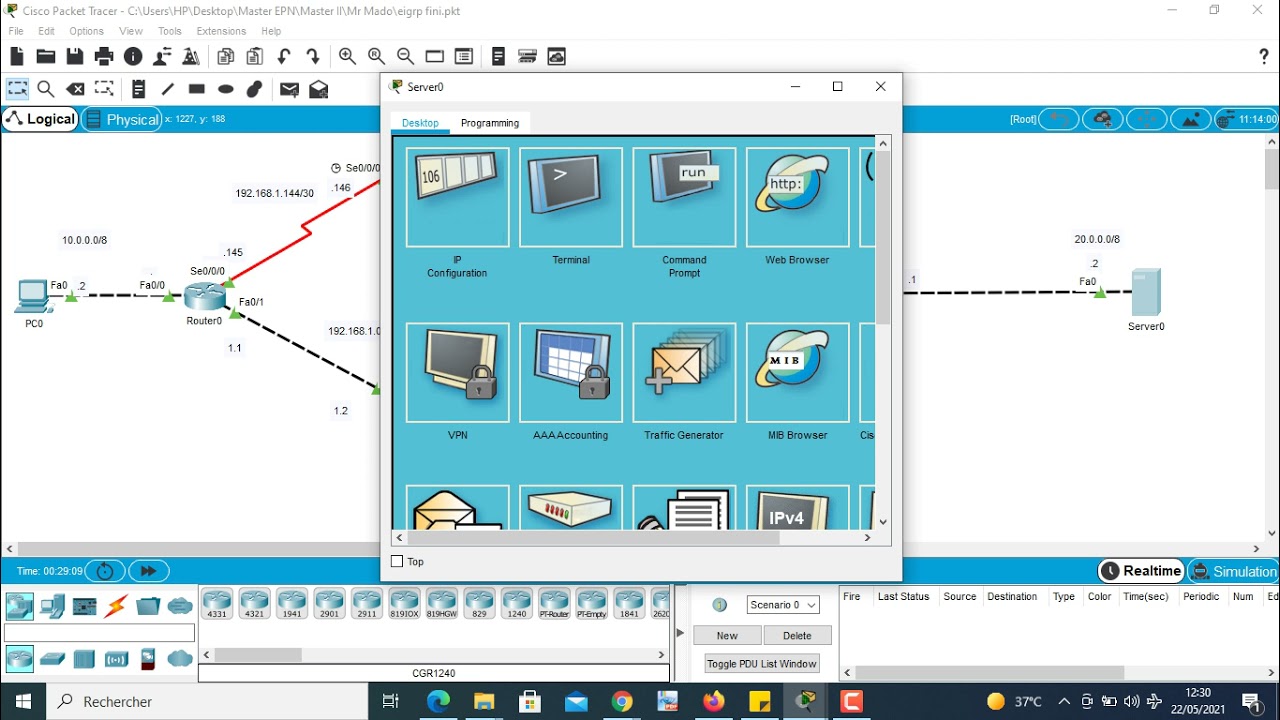Switch to Realtime mode
Screen dimensions: 1280x720
1140,571
